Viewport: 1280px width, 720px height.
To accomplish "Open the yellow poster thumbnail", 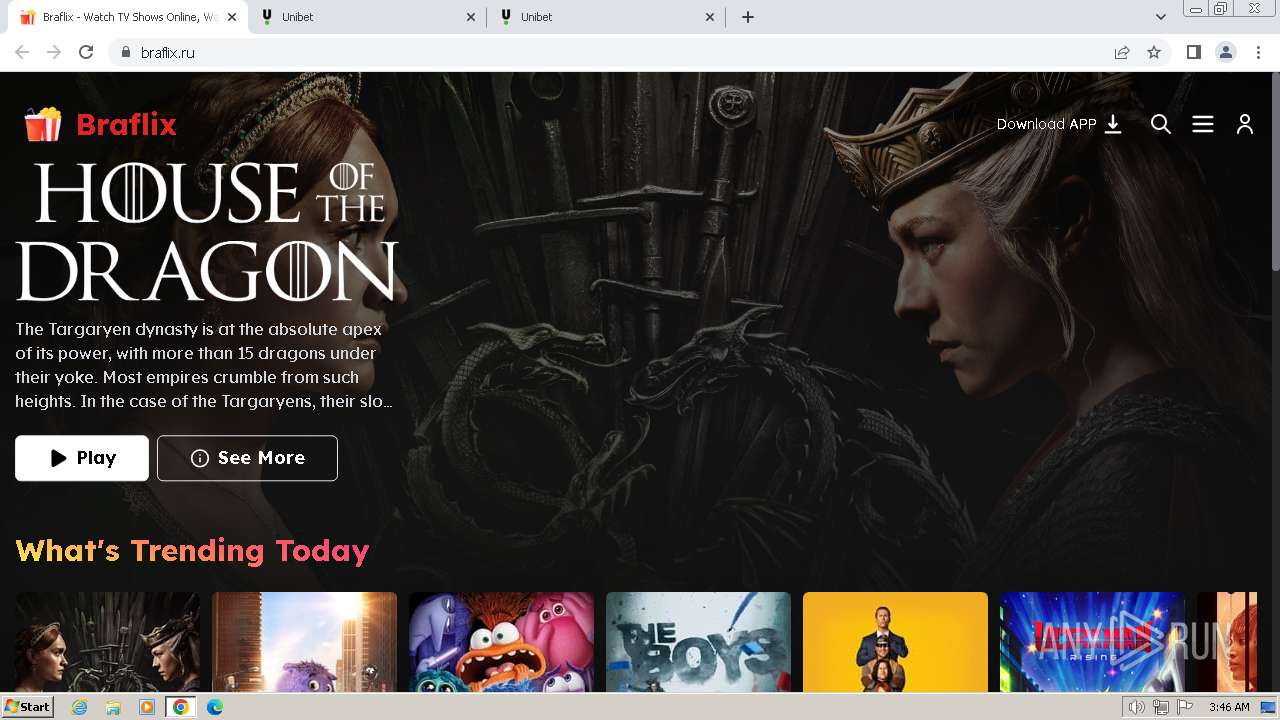I will (x=895, y=641).
